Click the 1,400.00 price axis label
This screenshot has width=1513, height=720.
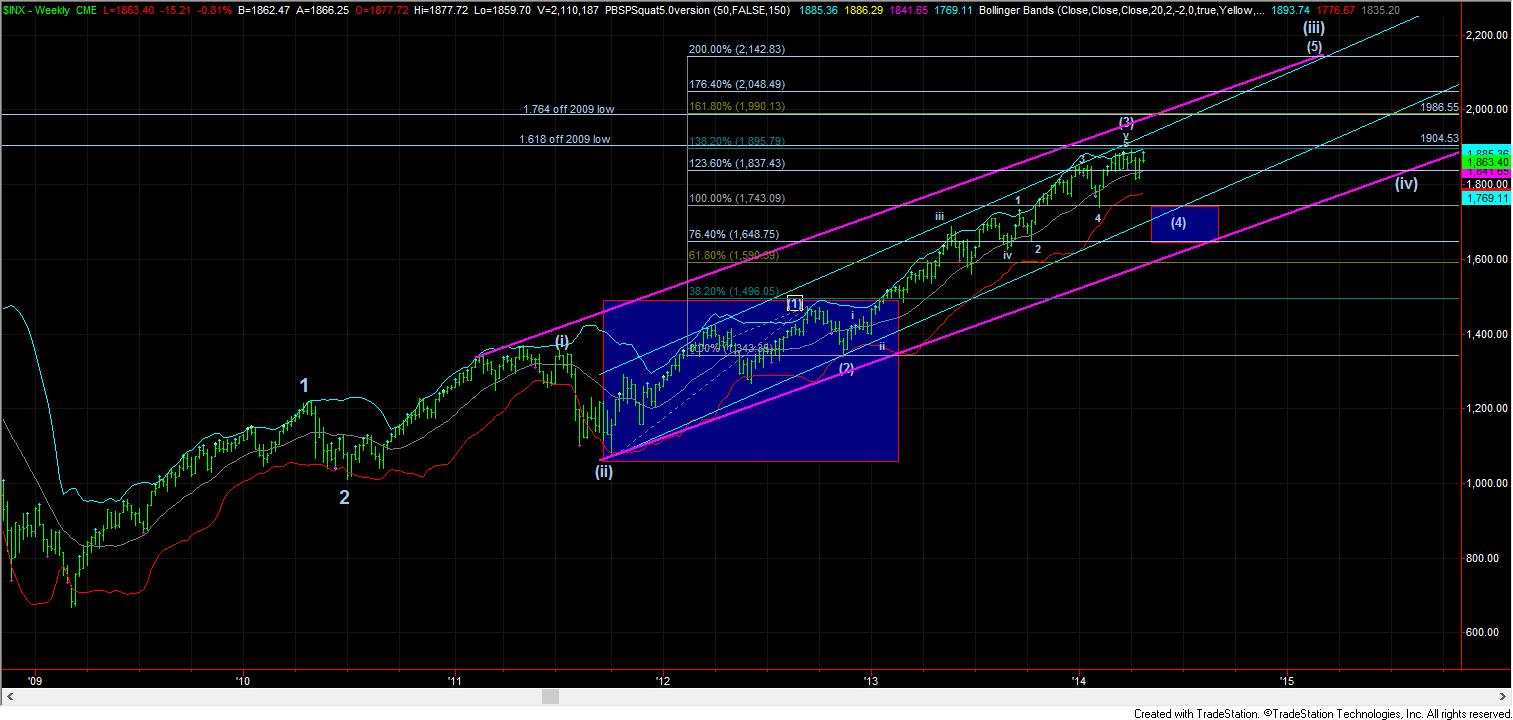(x=1485, y=334)
